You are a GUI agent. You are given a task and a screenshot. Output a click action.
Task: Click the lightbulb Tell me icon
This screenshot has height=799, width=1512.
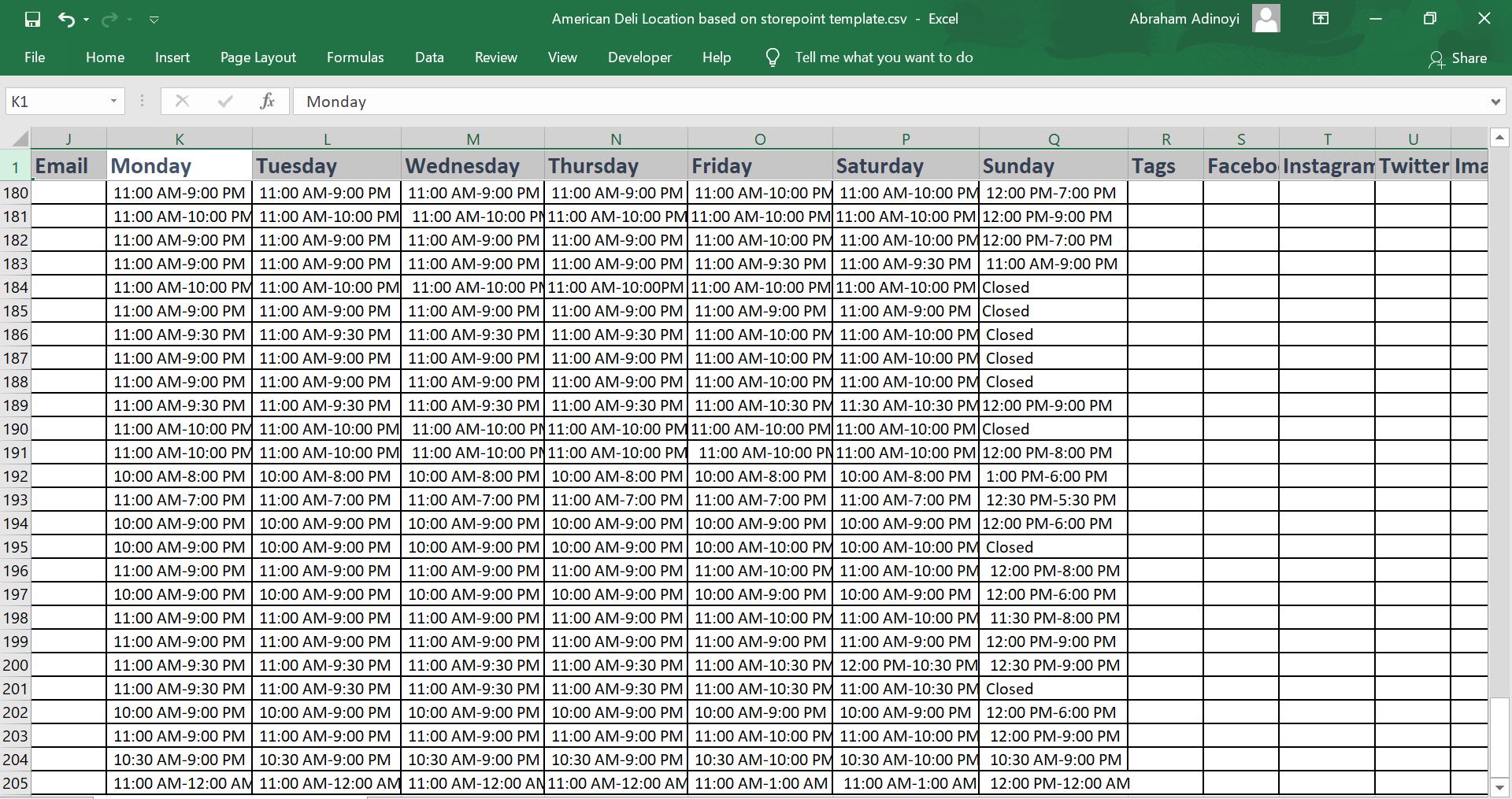773,57
